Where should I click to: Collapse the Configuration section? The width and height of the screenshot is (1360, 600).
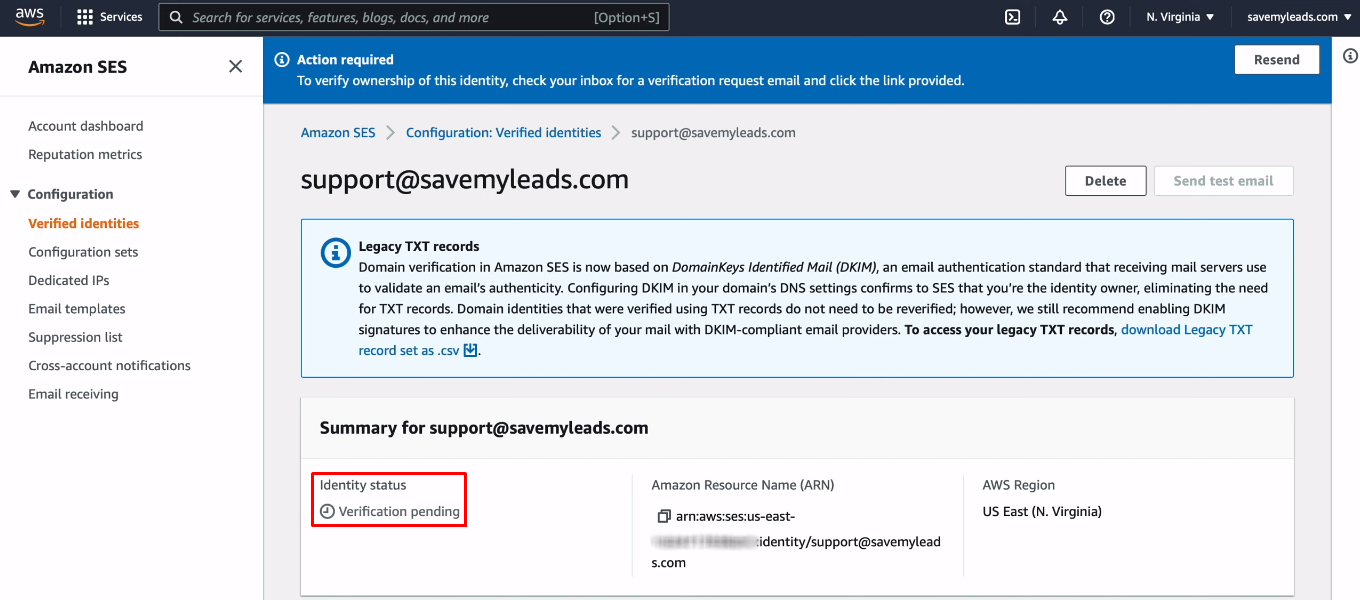pyautogui.click(x=15, y=194)
